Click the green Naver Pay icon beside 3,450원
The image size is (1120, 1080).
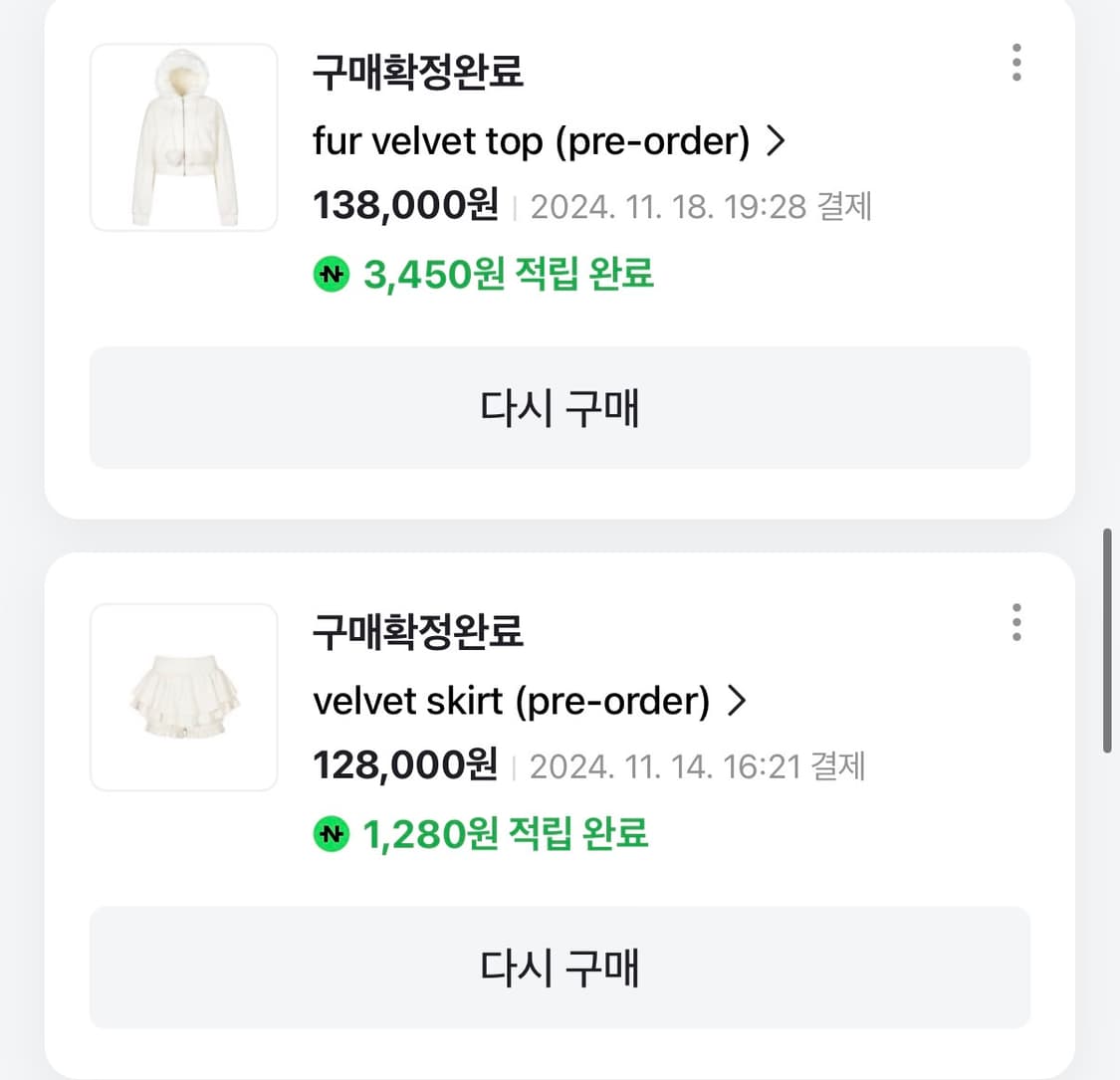coord(331,275)
